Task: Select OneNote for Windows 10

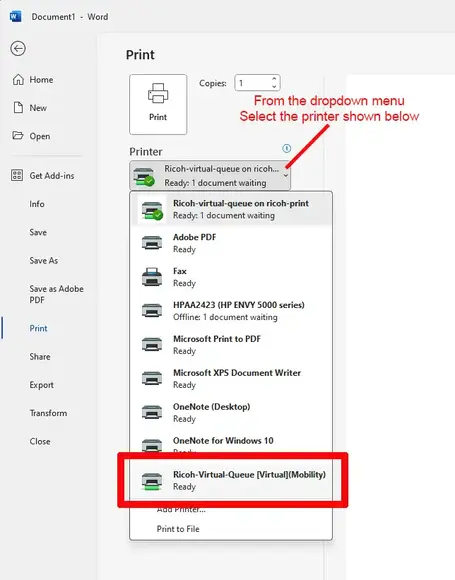Action: click(x=231, y=442)
